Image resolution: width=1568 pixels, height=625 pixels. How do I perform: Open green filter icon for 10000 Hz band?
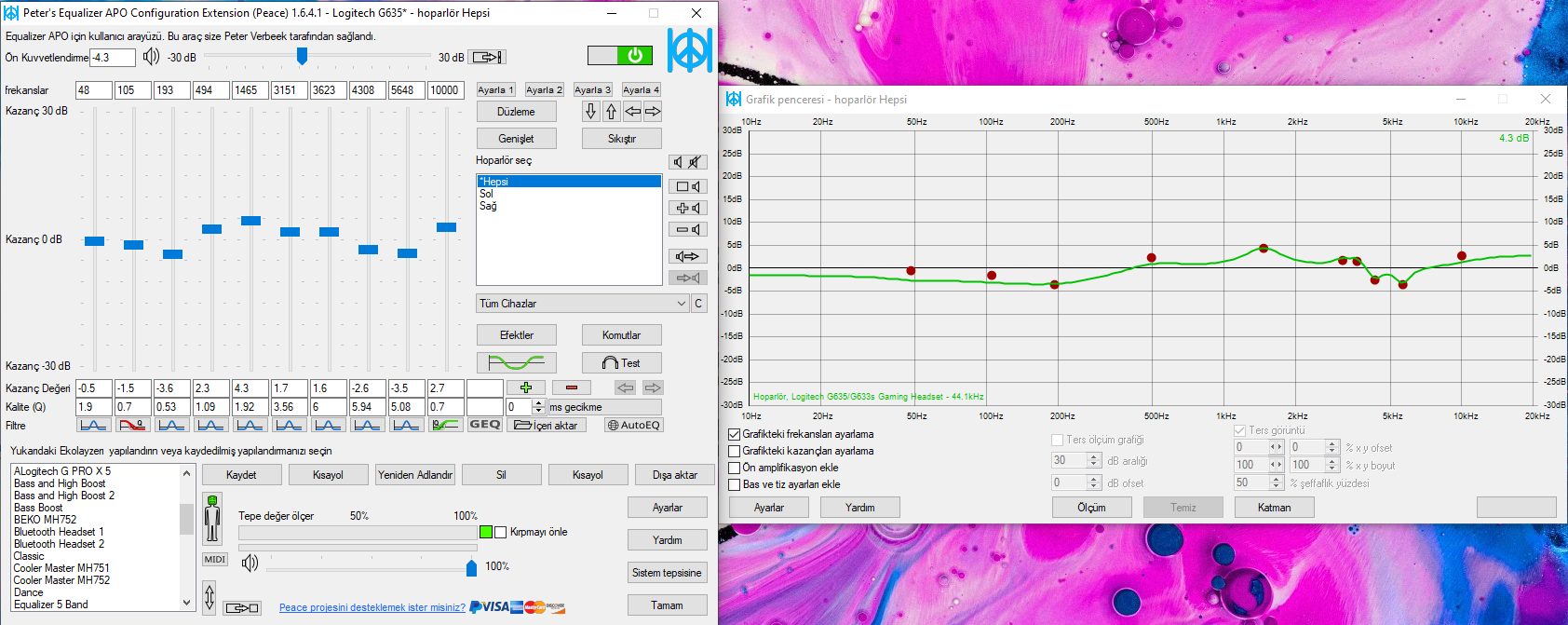[x=445, y=425]
